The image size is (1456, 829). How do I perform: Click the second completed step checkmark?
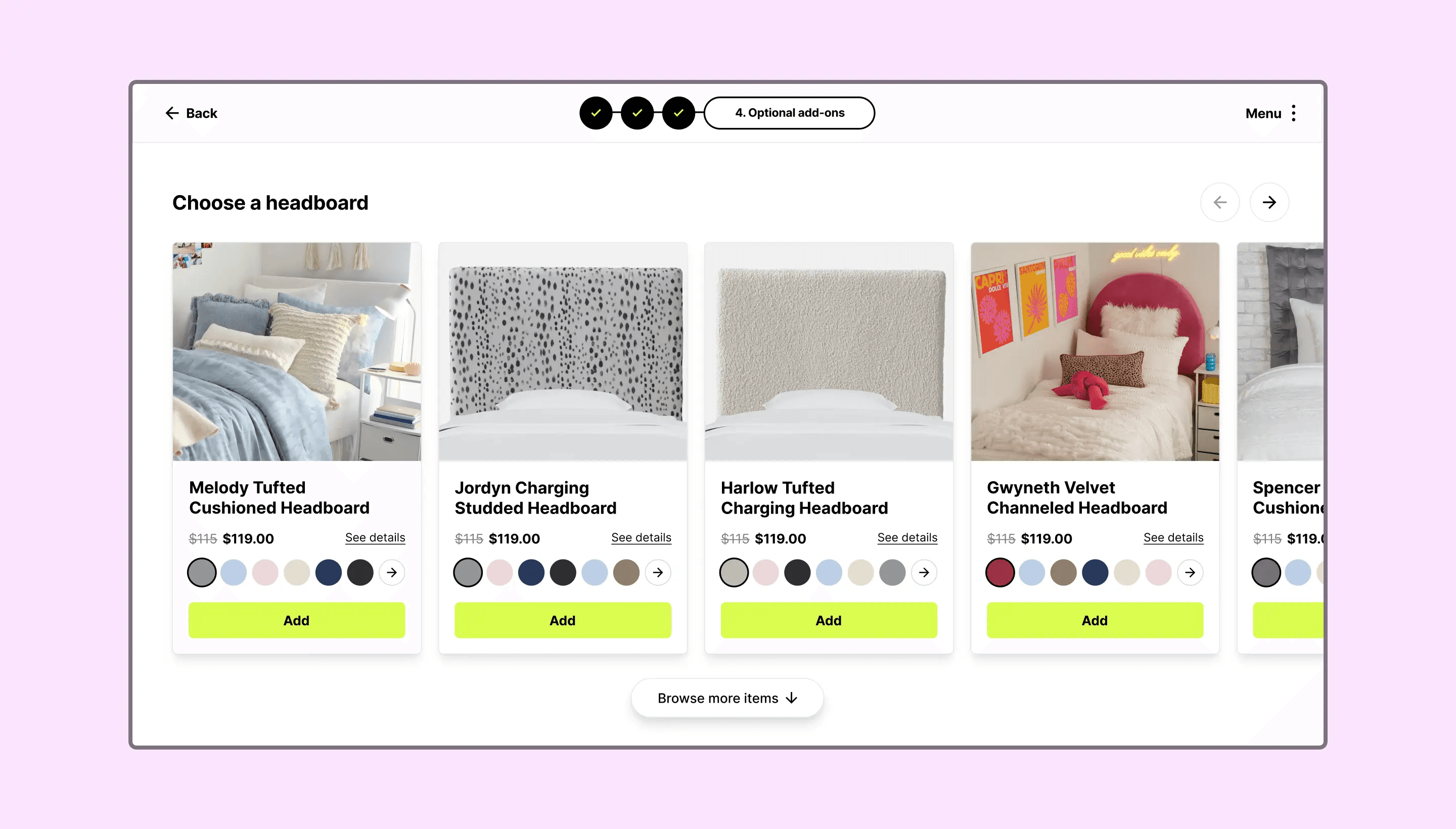pyautogui.click(x=637, y=113)
